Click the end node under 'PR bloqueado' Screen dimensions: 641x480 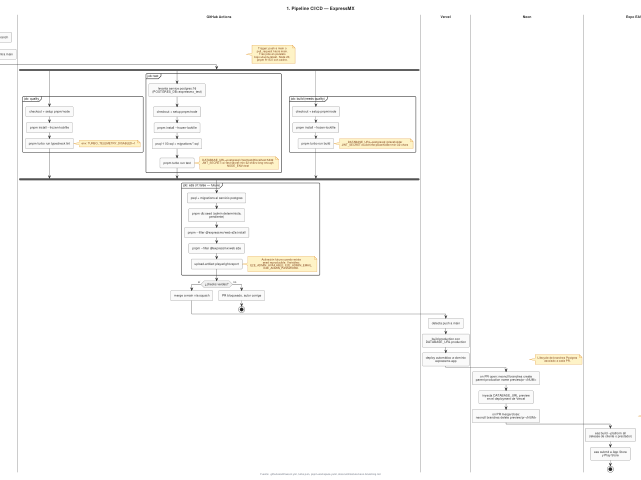(241, 310)
